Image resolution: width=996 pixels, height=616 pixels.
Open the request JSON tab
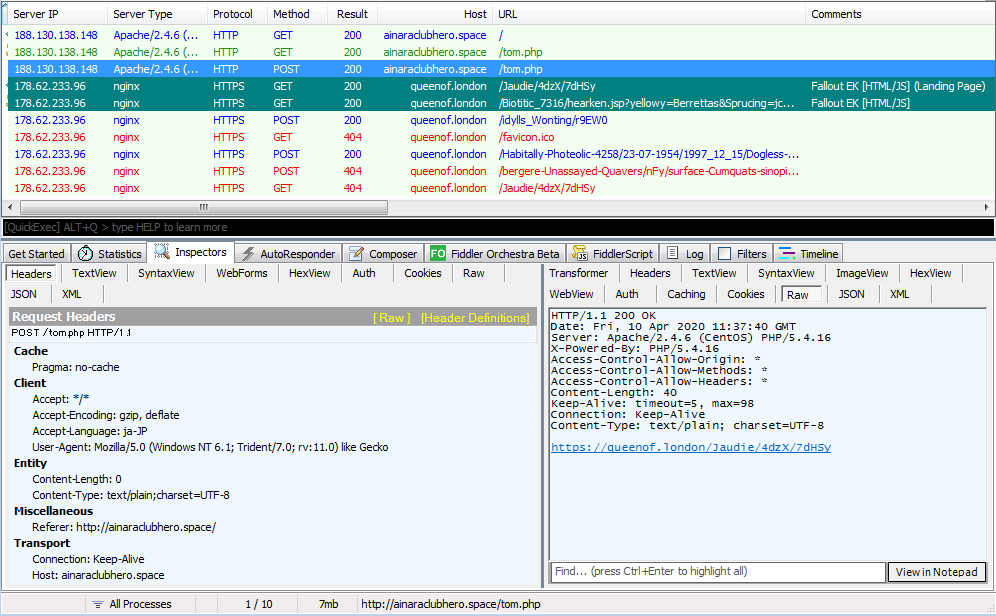point(24,294)
